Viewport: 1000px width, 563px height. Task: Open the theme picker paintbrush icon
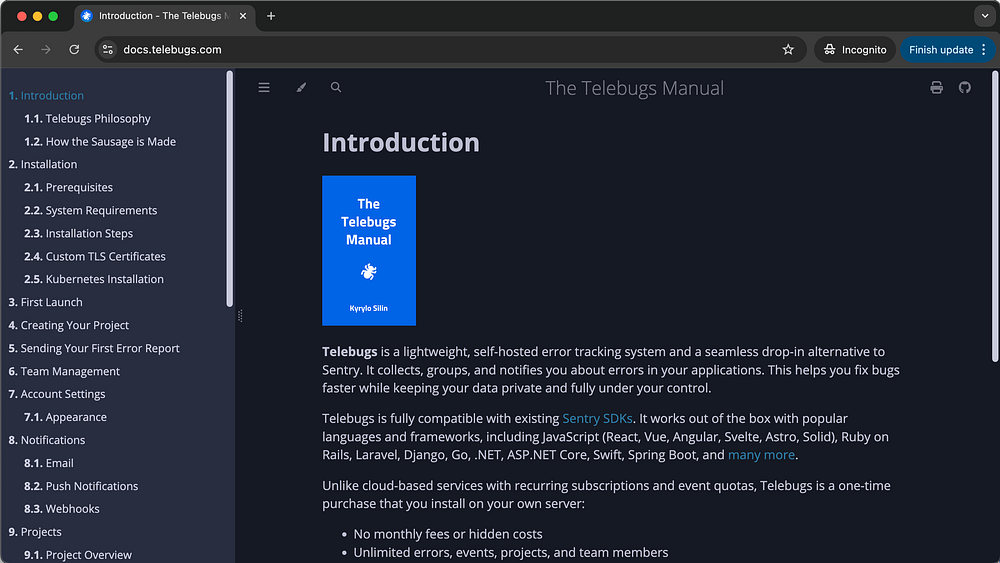[x=301, y=87]
